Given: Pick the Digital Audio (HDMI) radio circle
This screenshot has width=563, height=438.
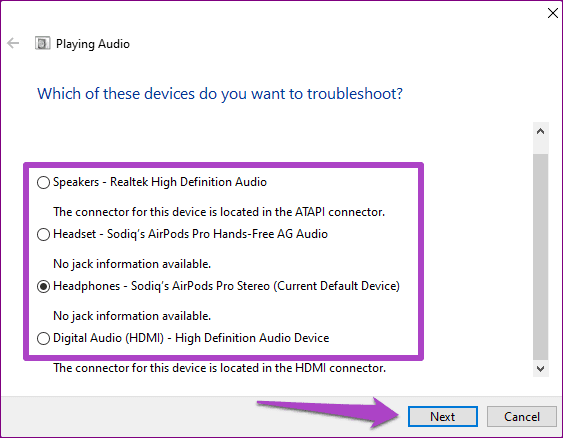Looking at the screenshot, I should point(43,339).
